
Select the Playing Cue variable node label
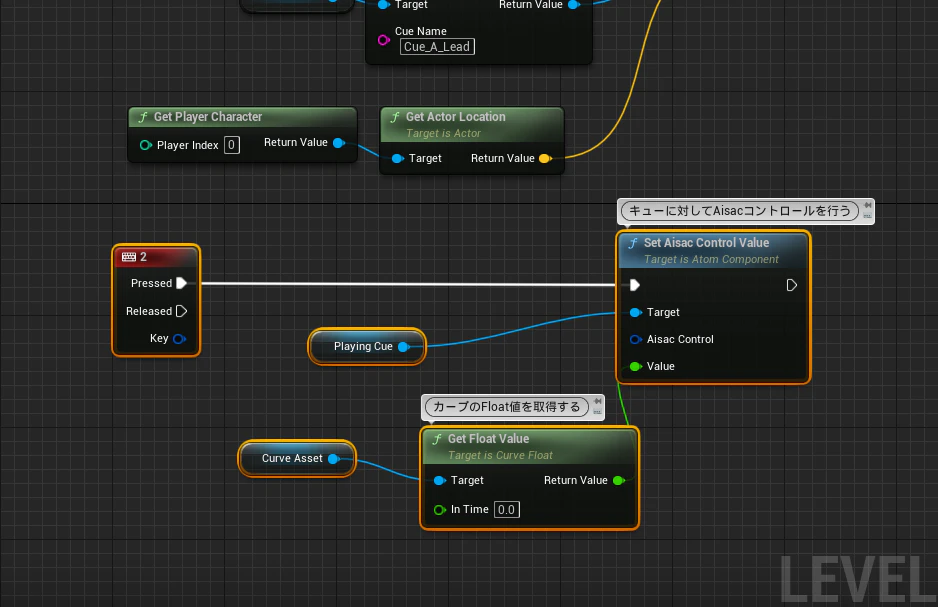pyautogui.click(x=363, y=347)
